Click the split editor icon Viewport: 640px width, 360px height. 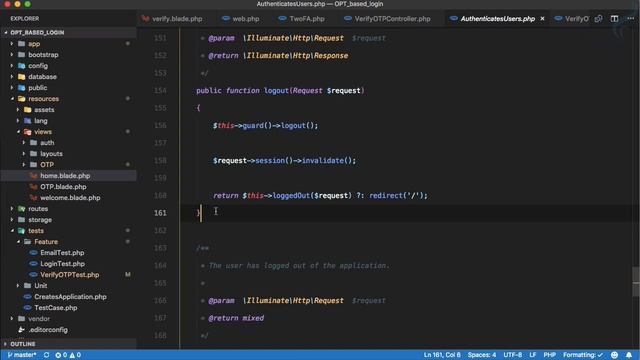point(614,19)
